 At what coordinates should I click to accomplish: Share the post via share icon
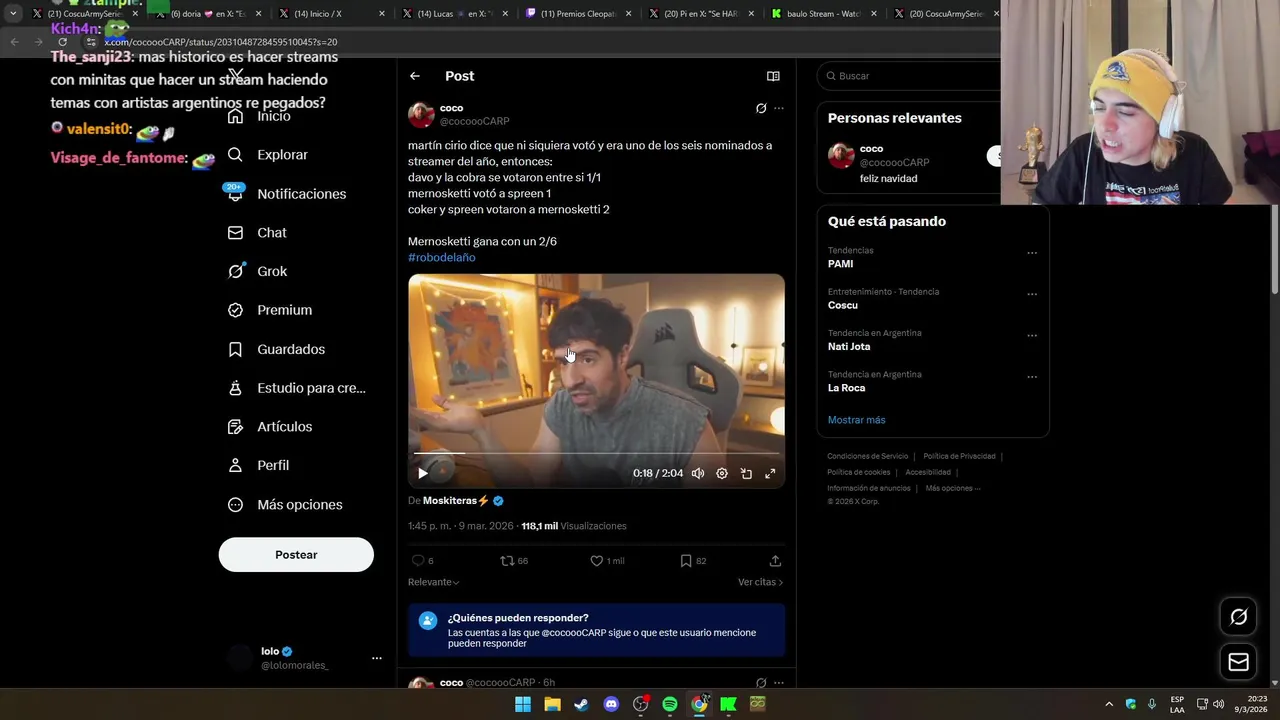click(x=775, y=561)
